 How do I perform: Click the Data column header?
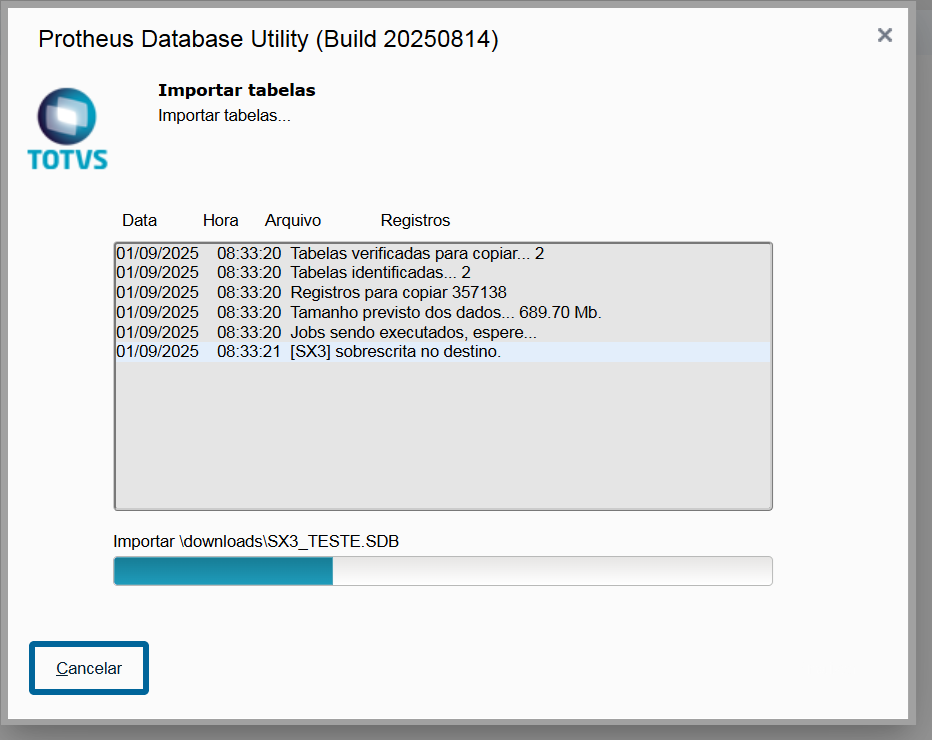[x=140, y=221]
